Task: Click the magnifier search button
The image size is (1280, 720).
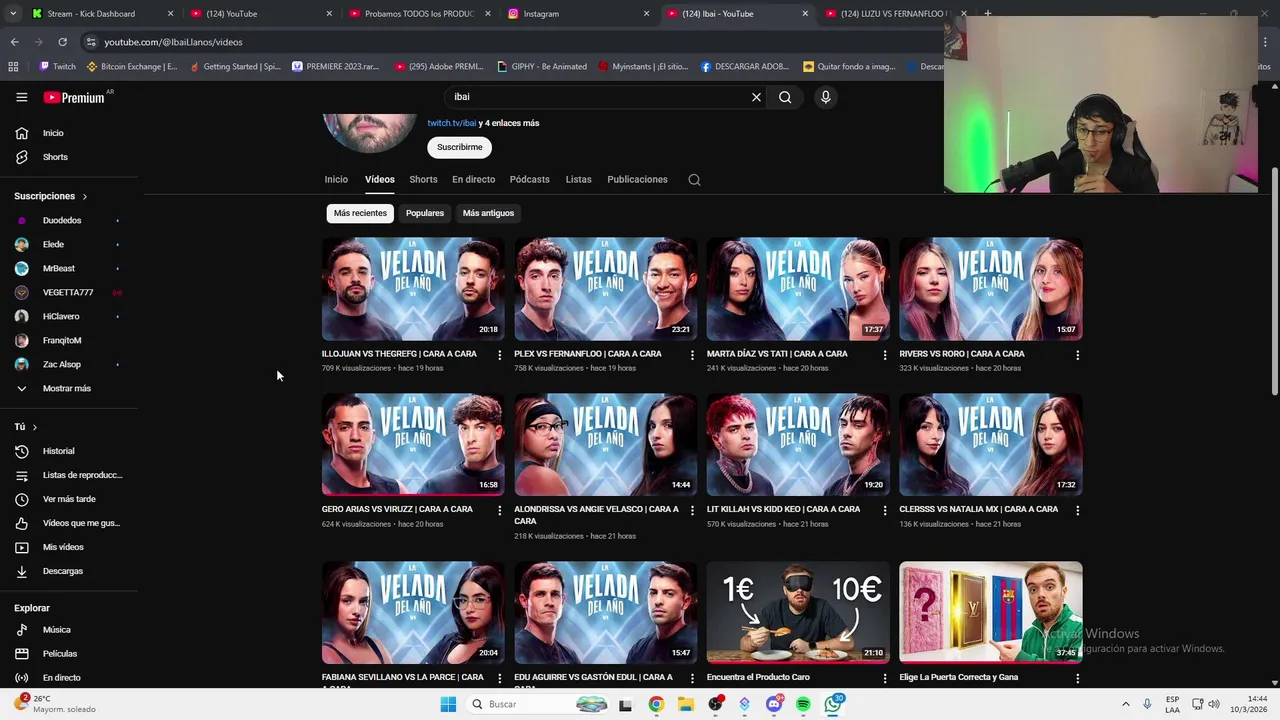Action: (785, 97)
